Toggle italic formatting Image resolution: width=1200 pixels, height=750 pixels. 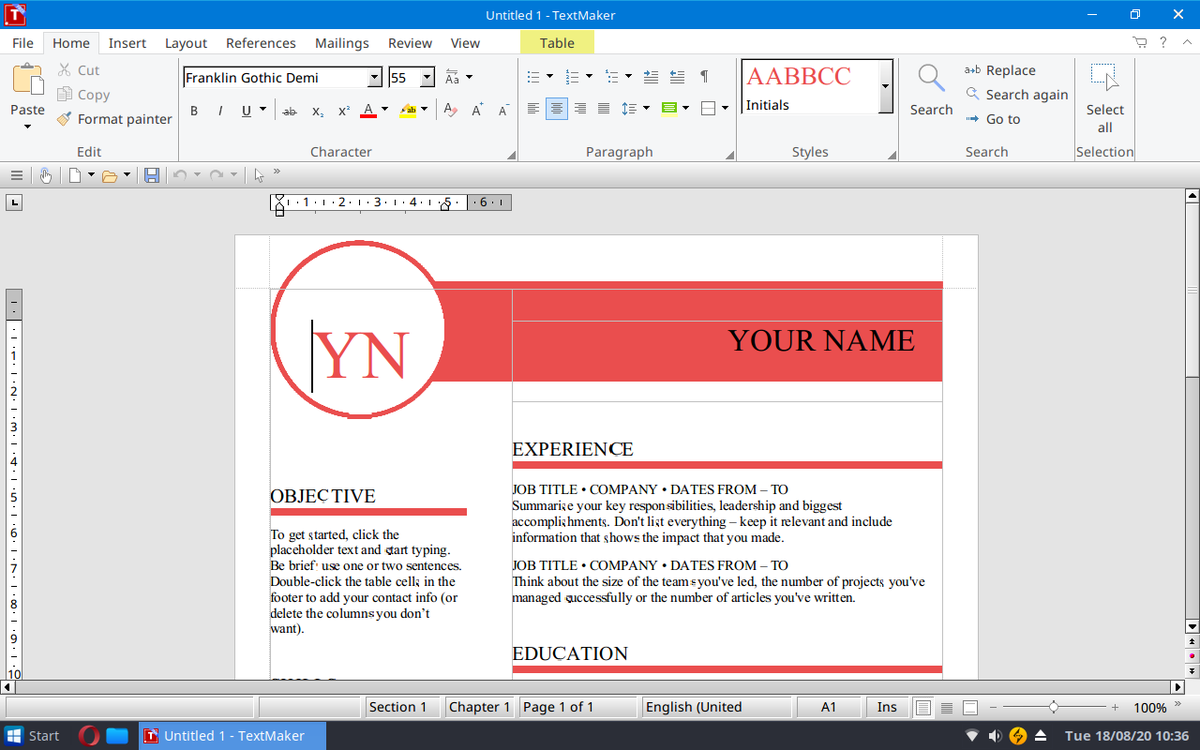(x=219, y=110)
